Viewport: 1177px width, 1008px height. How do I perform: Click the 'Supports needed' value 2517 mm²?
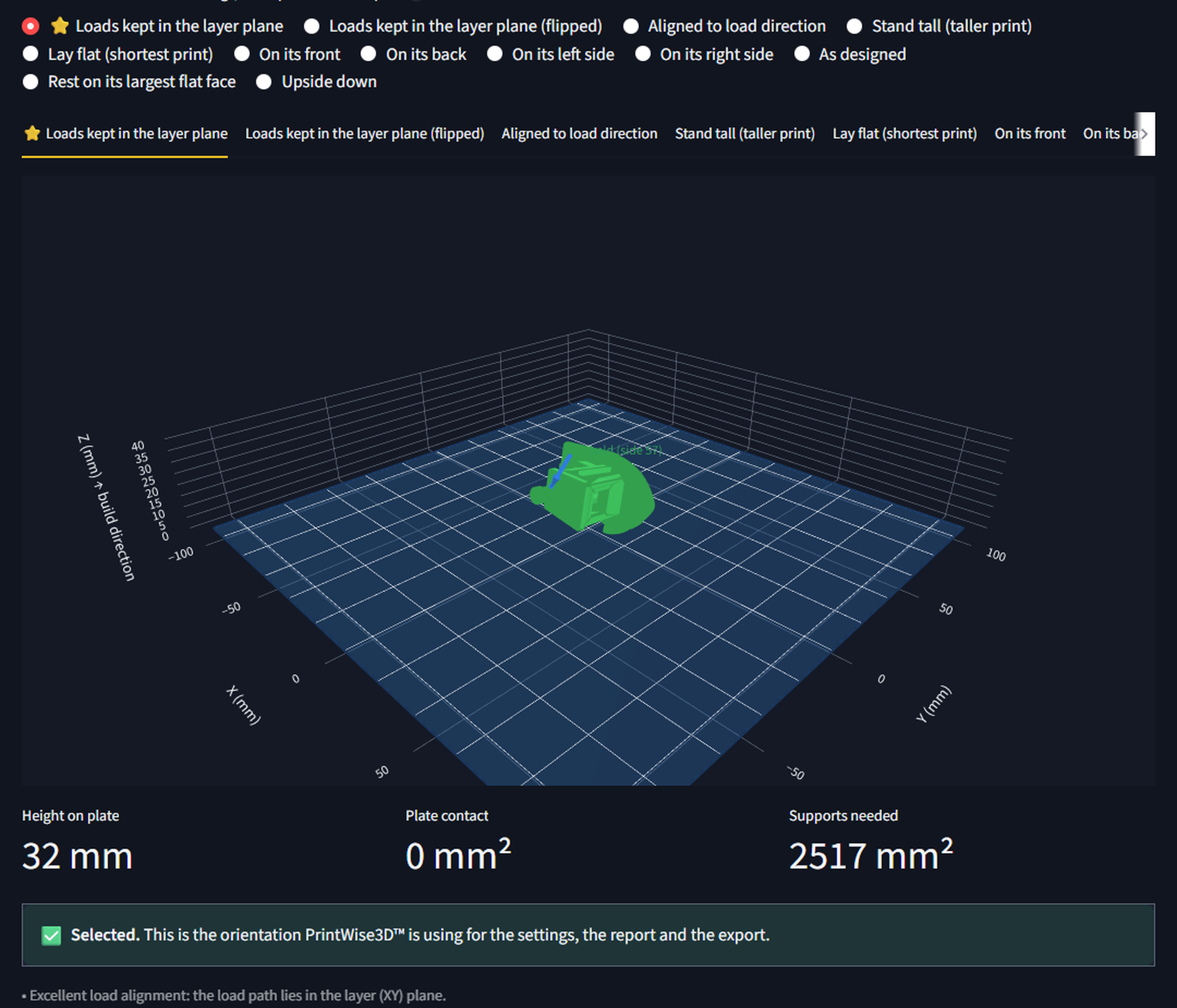[871, 855]
